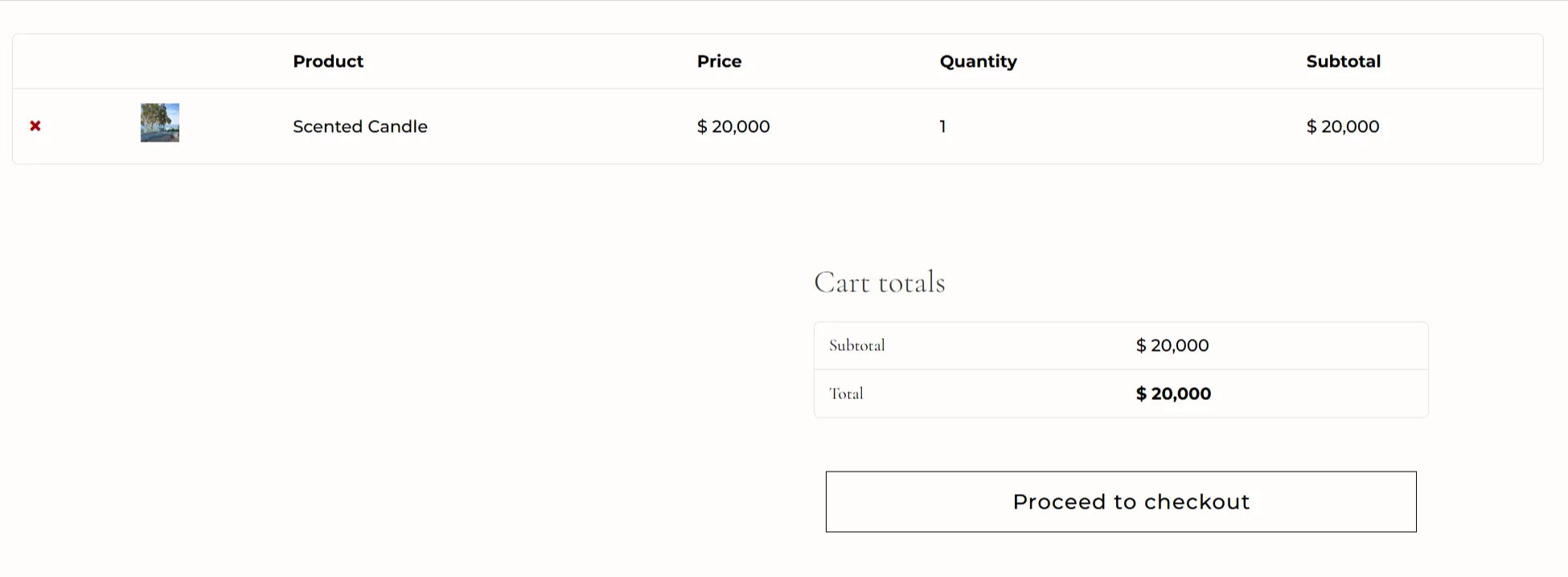Select the Scented Candle item name
This screenshot has height=577, width=1568.
click(x=360, y=126)
